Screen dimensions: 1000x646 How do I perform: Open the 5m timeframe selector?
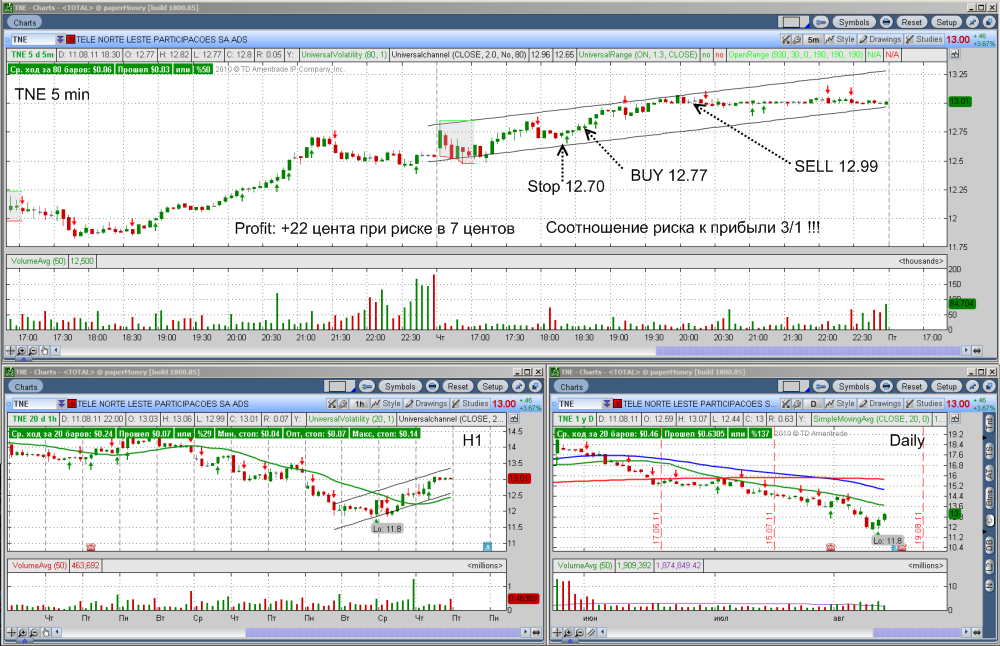pos(813,40)
